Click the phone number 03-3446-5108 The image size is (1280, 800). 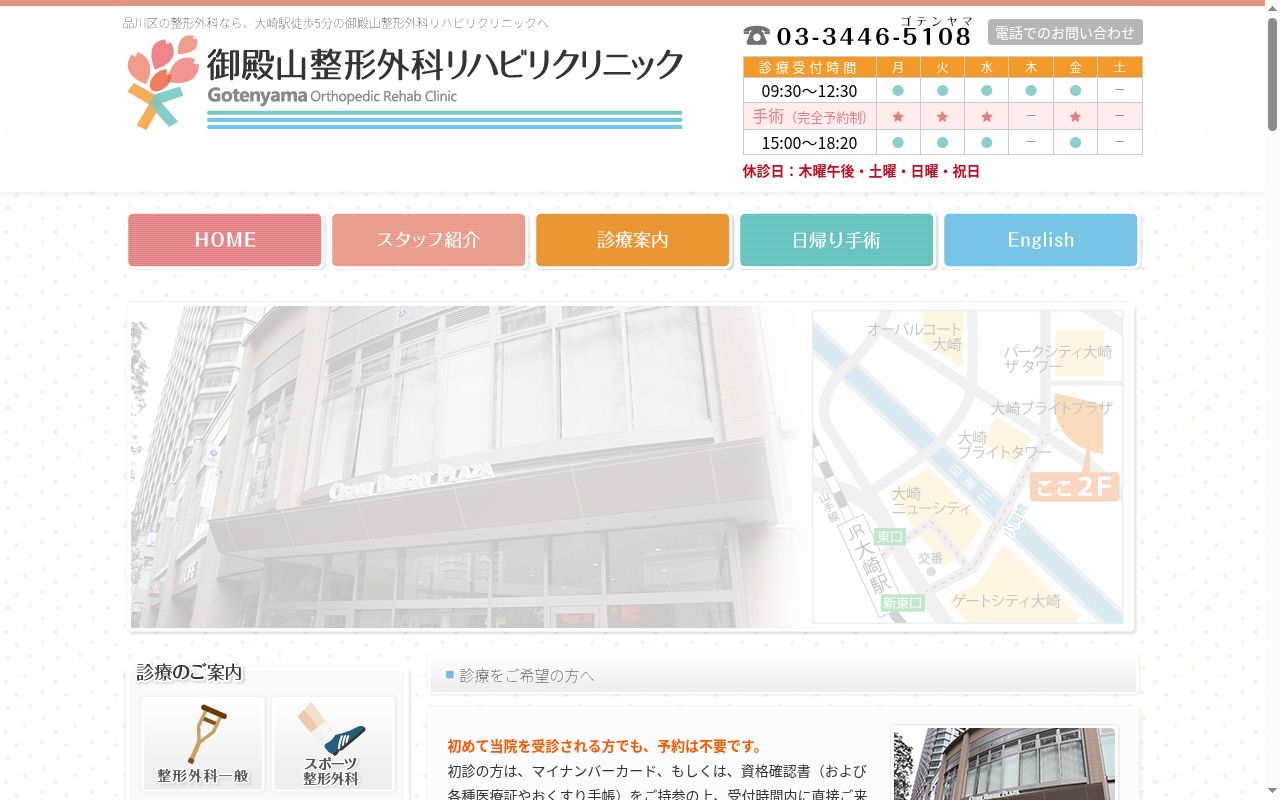873,37
